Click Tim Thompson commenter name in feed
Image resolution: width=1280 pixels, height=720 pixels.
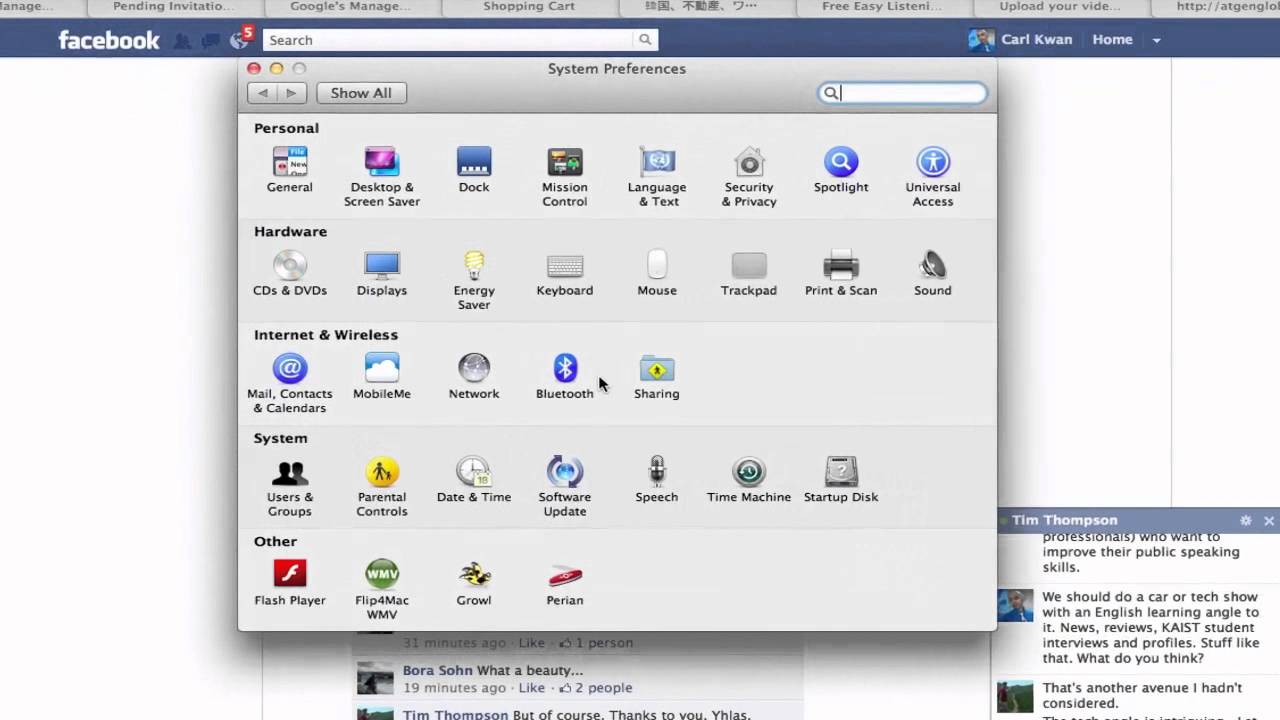(455, 714)
